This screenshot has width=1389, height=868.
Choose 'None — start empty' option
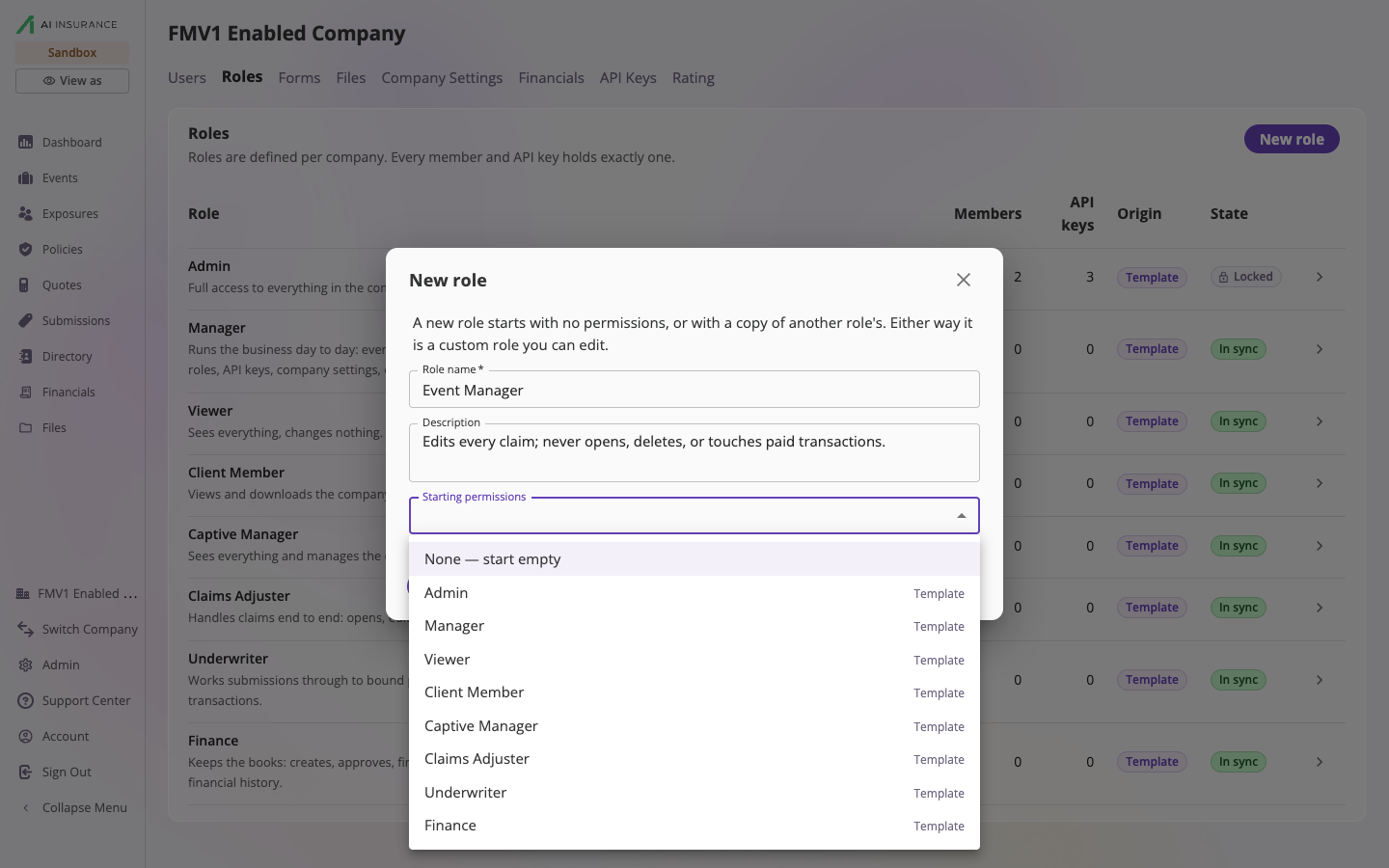coord(694,559)
